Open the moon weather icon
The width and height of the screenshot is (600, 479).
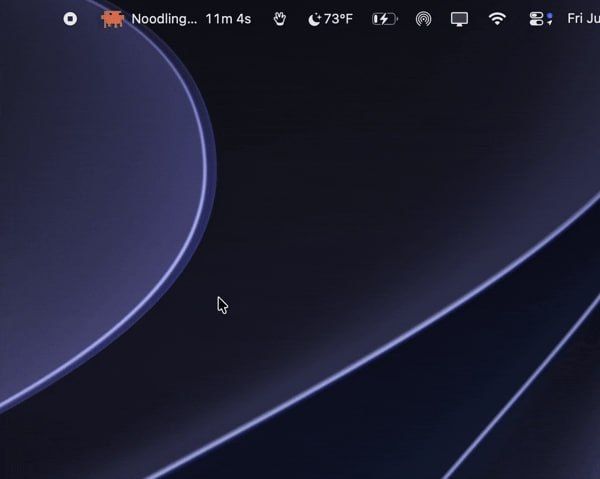click(x=314, y=19)
